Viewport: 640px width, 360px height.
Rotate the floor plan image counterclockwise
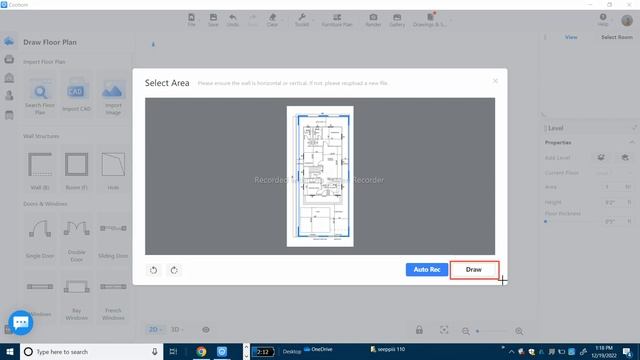(153, 270)
